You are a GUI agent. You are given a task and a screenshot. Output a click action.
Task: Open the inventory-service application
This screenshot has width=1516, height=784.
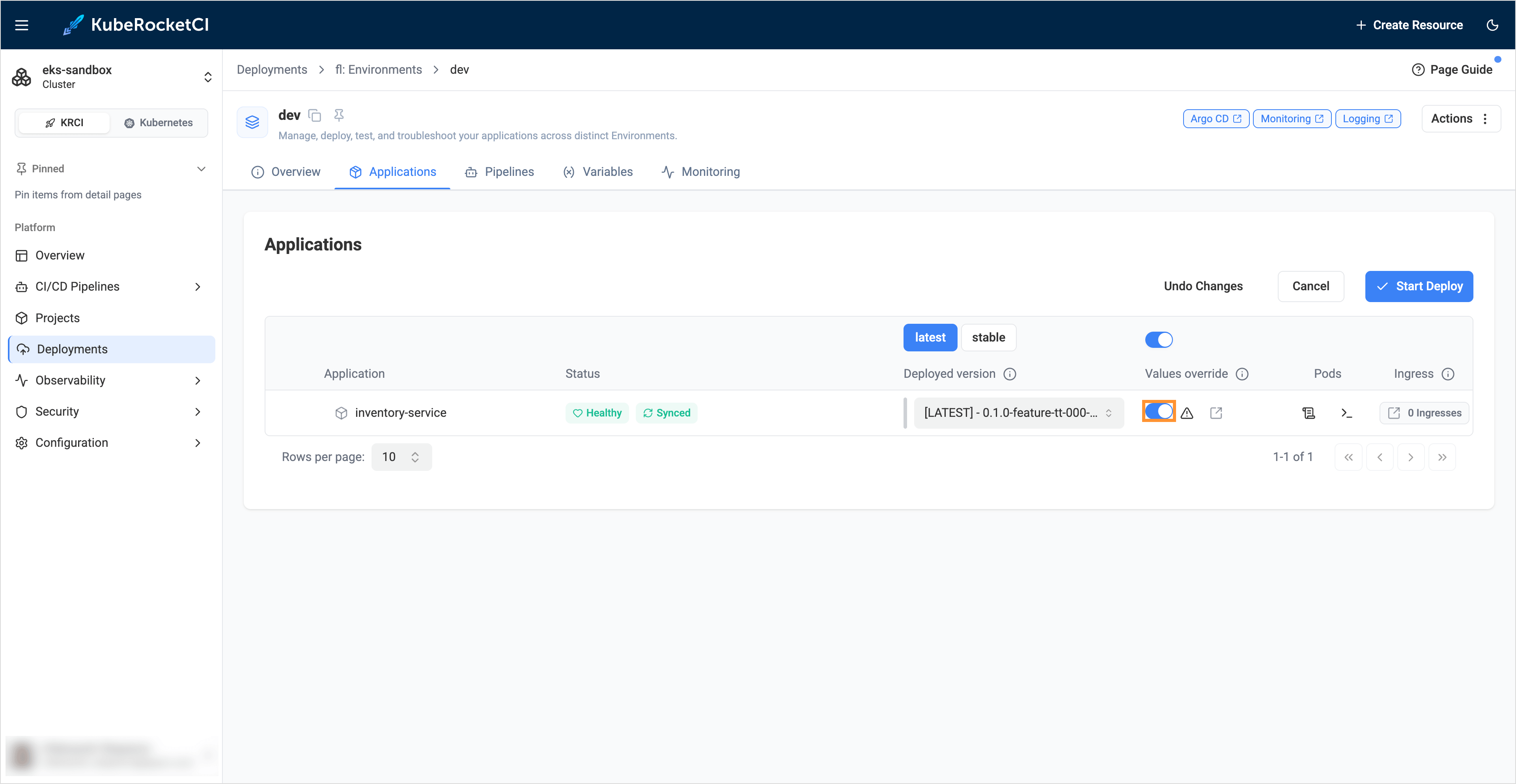pos(400,413)
